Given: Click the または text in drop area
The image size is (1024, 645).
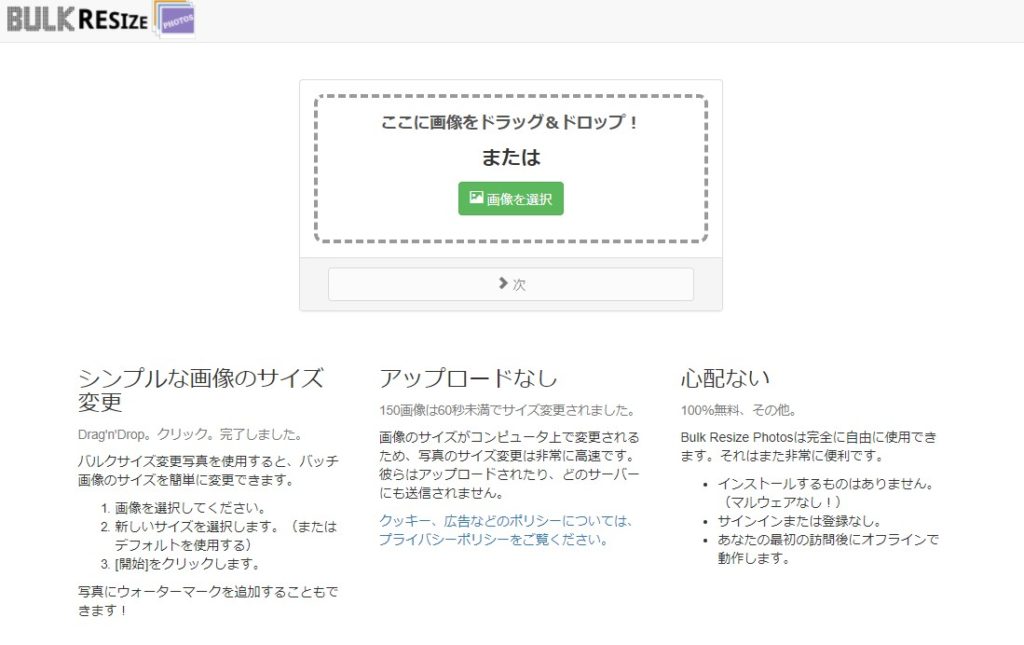Looking at the screenshot, I should (x=511, y=157).
